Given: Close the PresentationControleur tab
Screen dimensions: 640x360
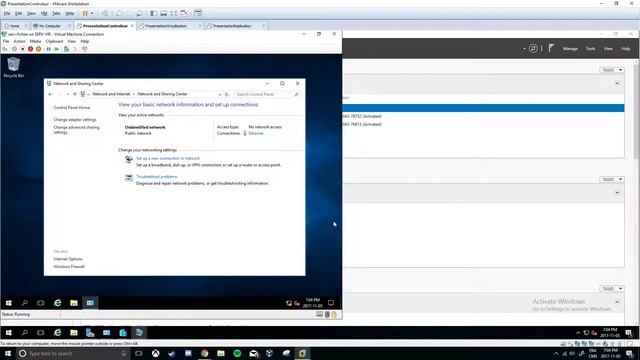Looking at the screenshot, I should tap(132, 26).
